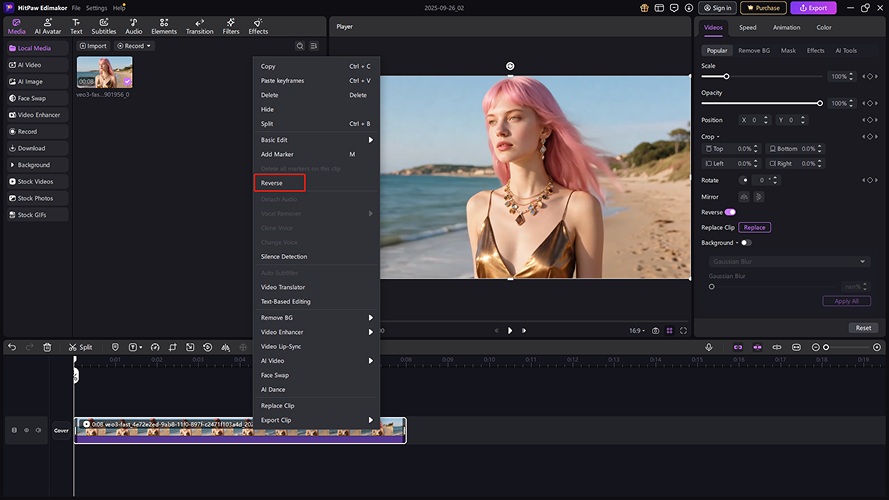Enable the Background toggle
889x500 pixels.
tap(746, 243)
